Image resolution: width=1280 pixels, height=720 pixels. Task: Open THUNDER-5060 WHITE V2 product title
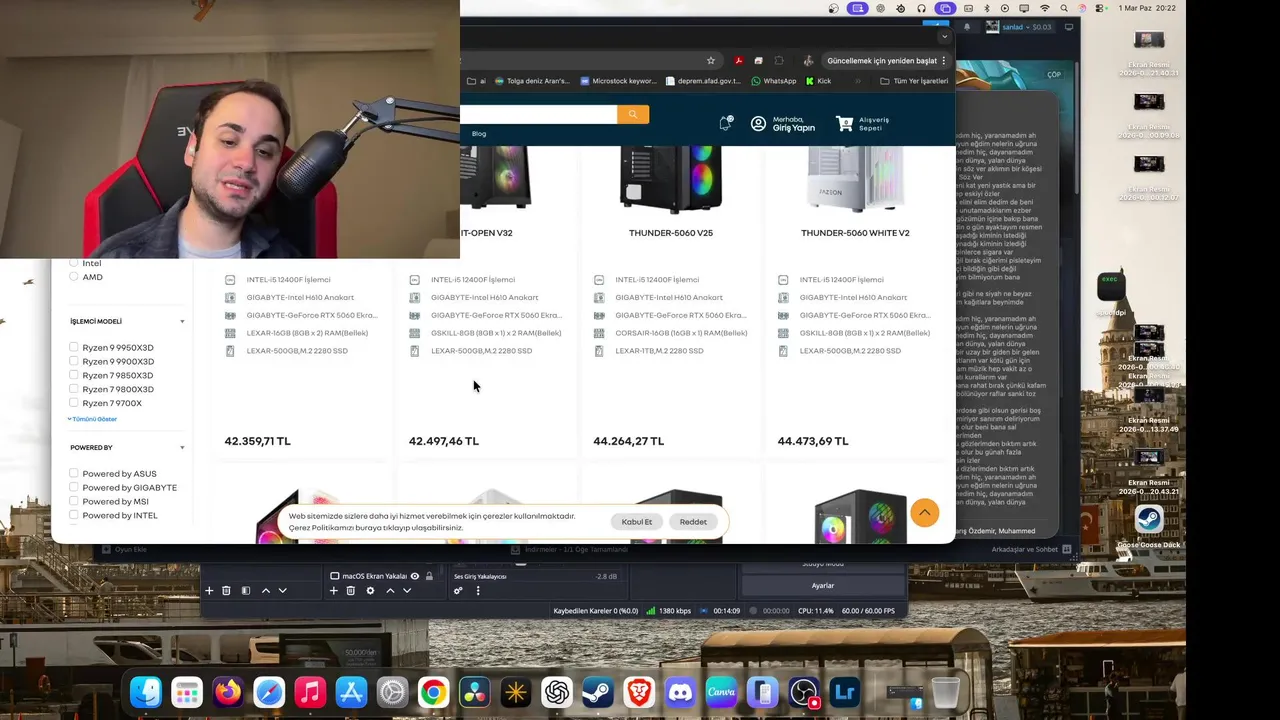[855, 233]
